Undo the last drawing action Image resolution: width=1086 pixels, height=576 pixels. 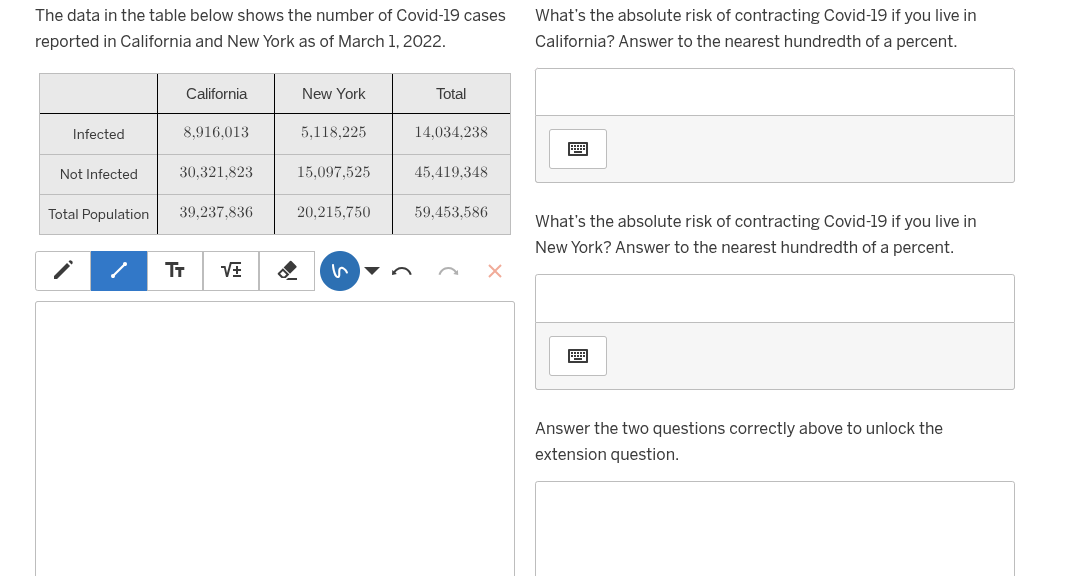[x=401, y=270]
